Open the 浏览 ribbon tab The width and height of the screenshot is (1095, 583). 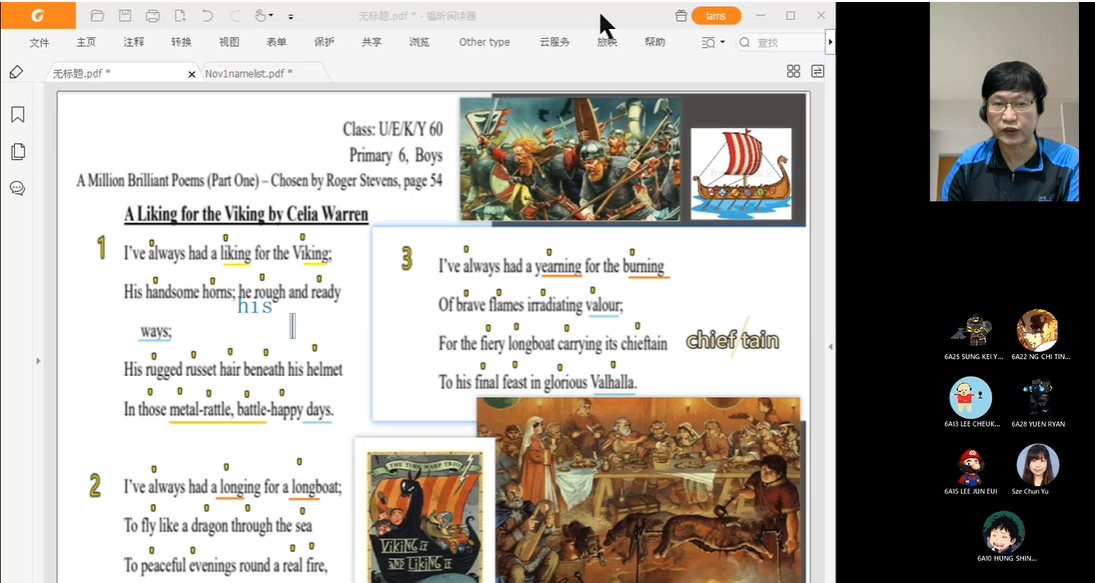pos(419,42)
